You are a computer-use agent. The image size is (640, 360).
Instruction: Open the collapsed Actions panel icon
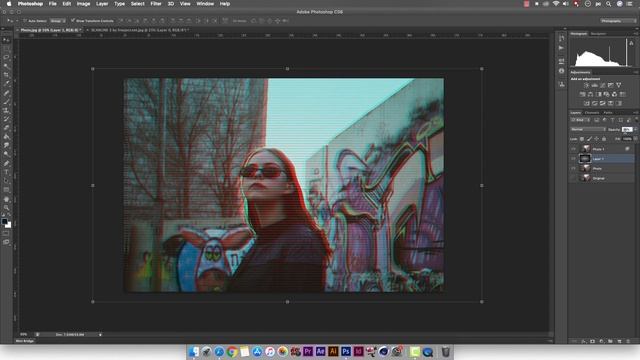coord(562,48)
